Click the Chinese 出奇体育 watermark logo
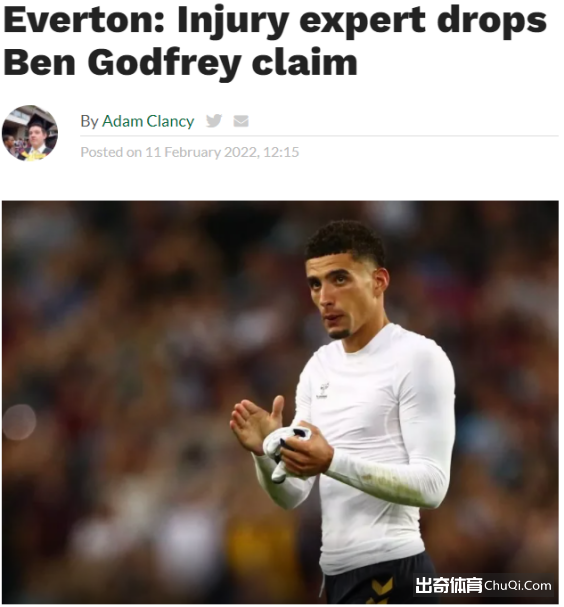This screenshot has height=607, width=564. click(449, 585)
